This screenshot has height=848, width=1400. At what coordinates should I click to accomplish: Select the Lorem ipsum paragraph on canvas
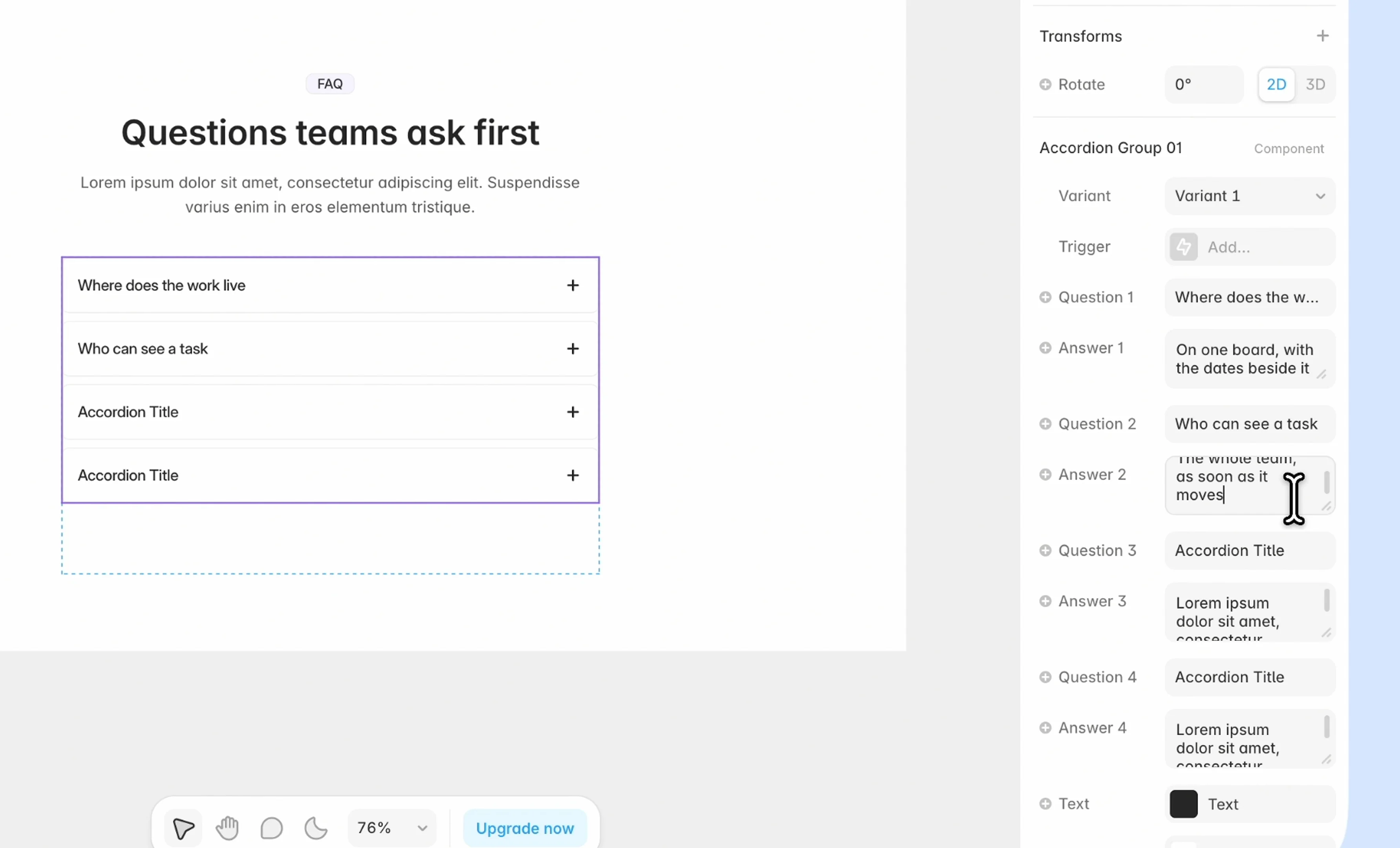coord(330,195)
